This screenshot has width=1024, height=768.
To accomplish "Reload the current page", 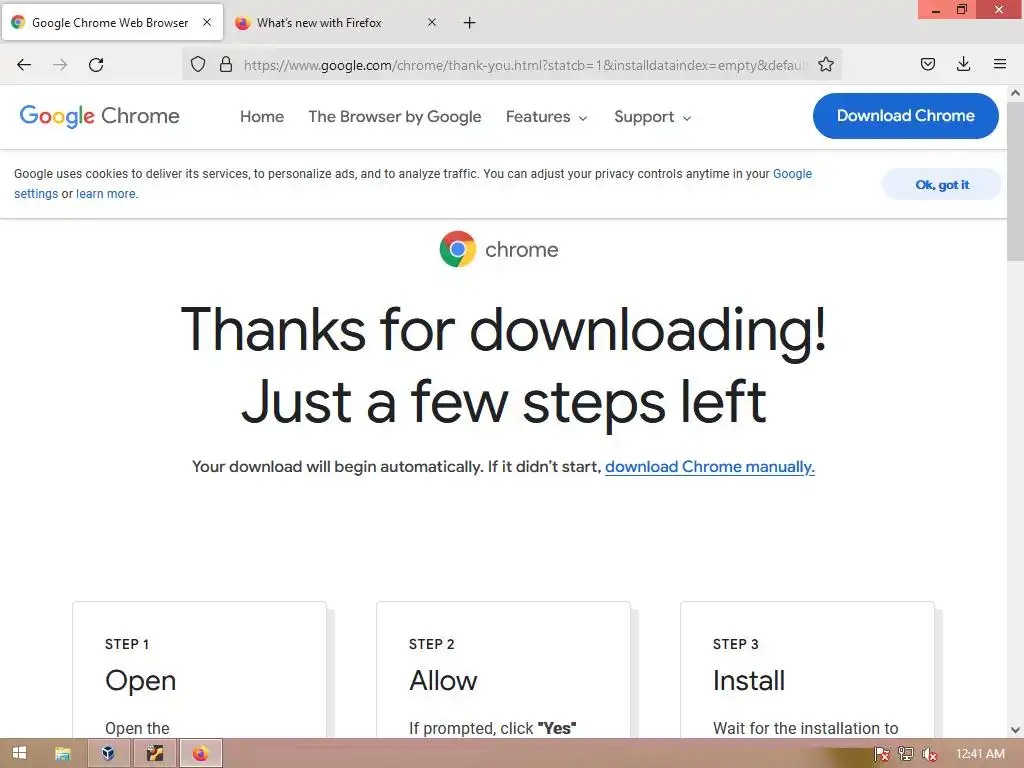I will (96, 65).
